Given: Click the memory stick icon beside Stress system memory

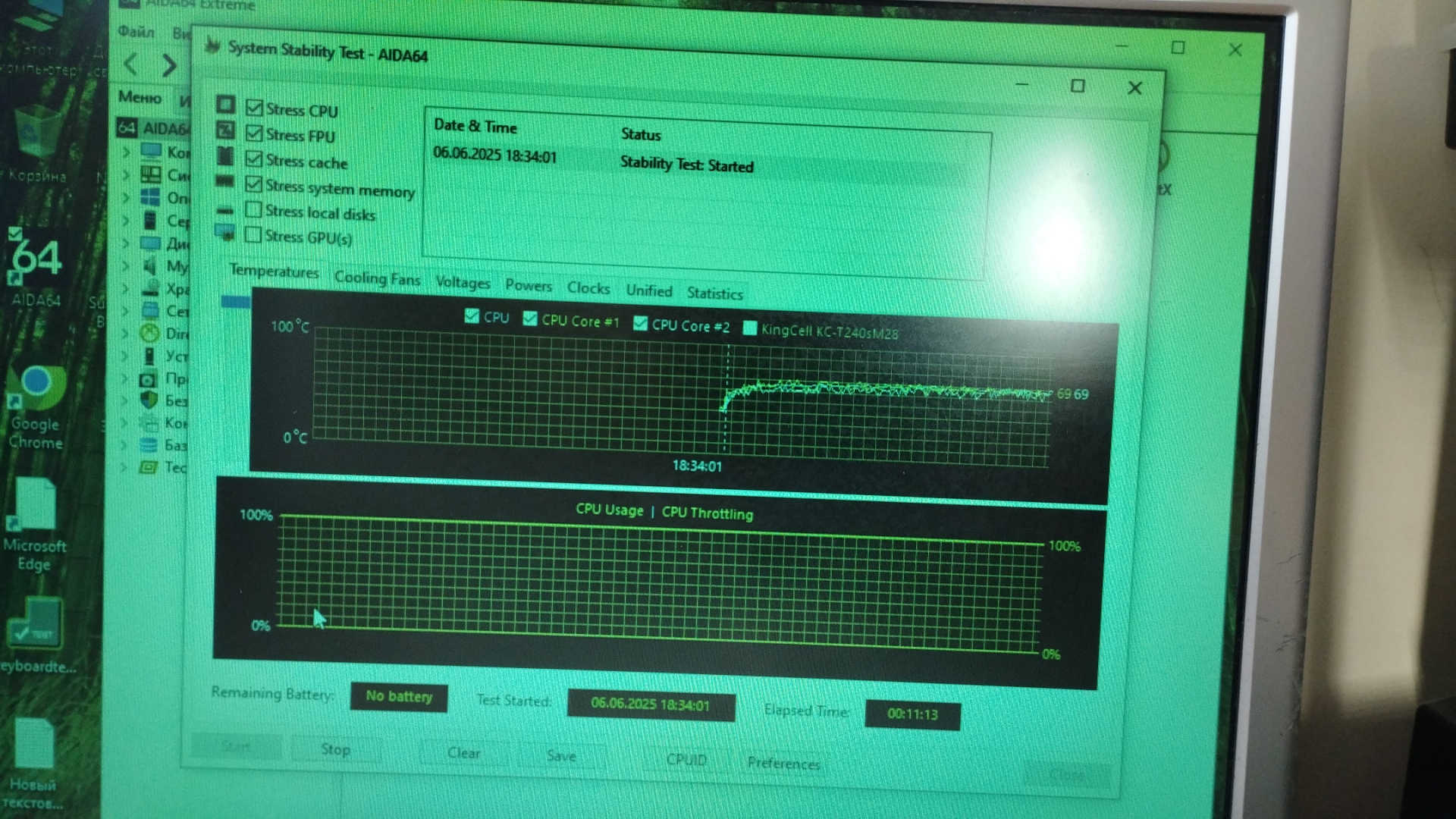Looking at the screenshot, I should coord(224,181).
